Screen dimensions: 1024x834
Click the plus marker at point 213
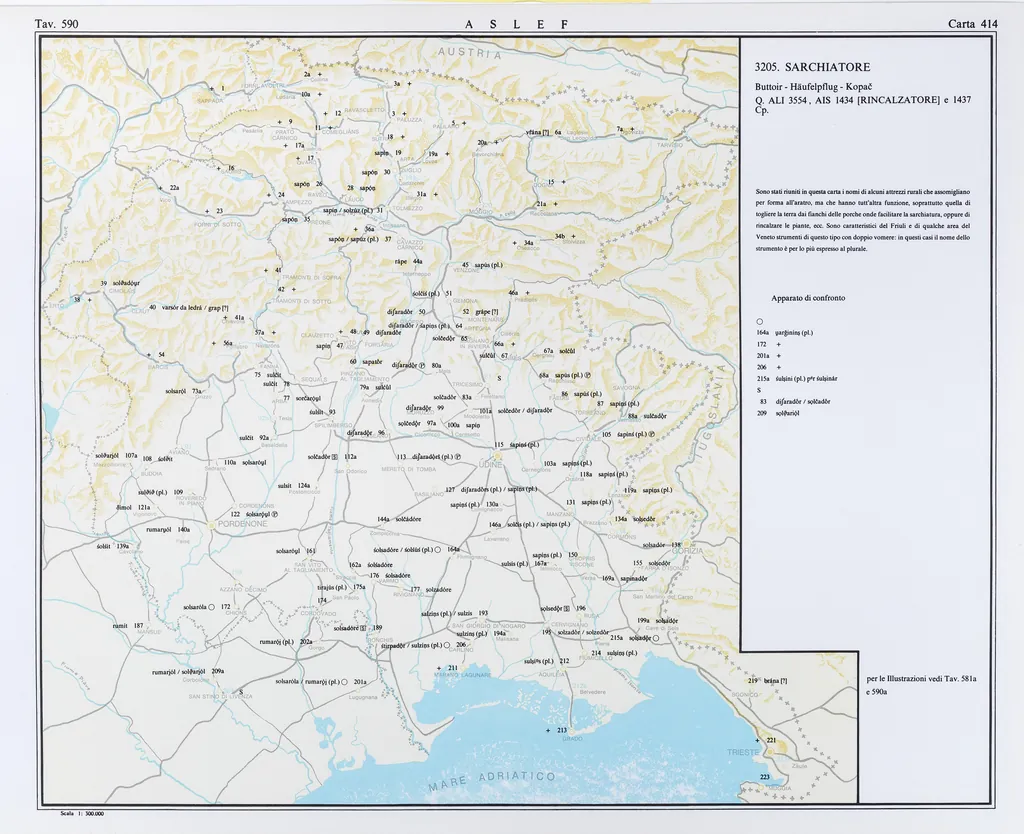(x=549, y=731)
